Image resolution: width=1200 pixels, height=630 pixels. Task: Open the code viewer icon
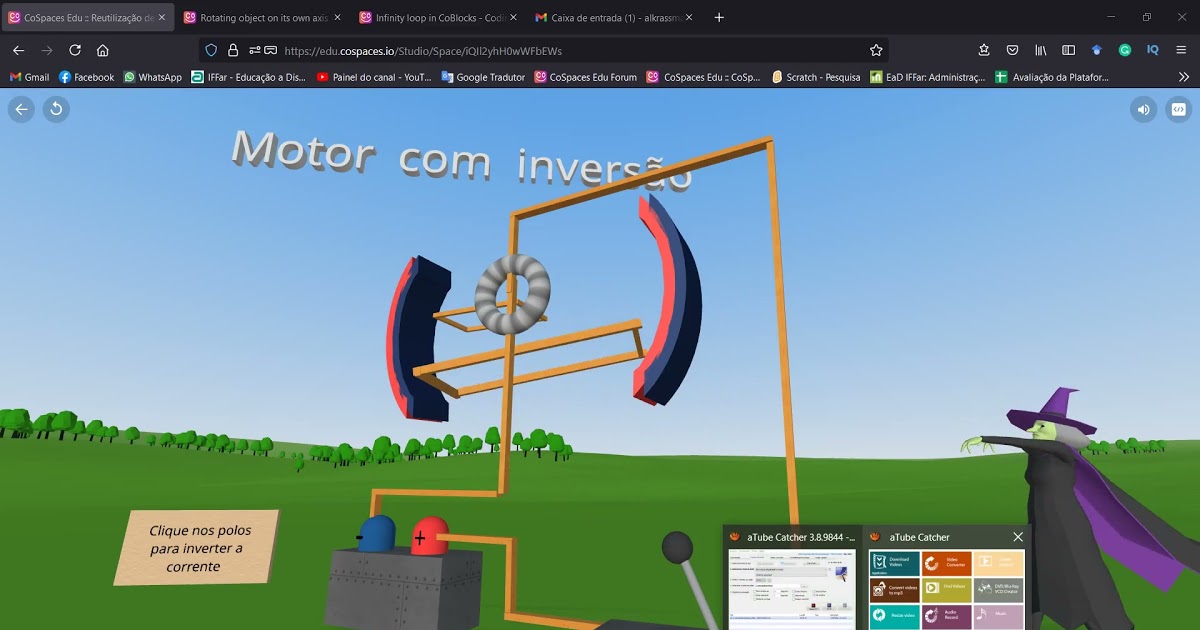1178,109
